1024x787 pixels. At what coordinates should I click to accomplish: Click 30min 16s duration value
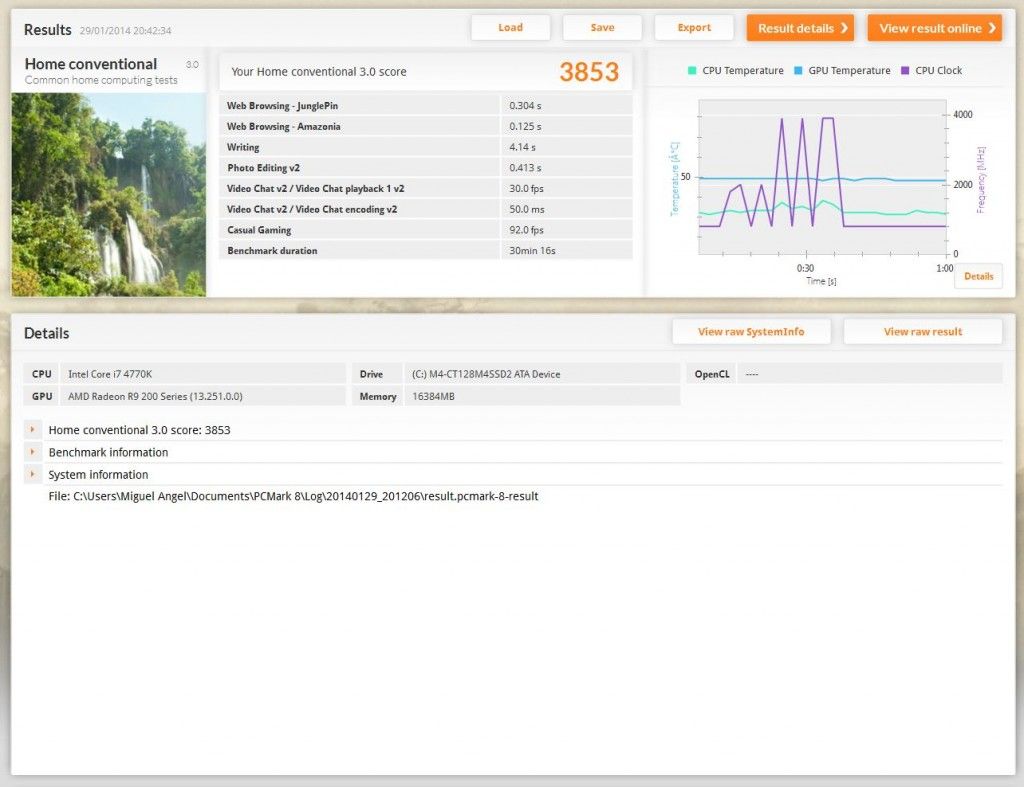[532, 251]
